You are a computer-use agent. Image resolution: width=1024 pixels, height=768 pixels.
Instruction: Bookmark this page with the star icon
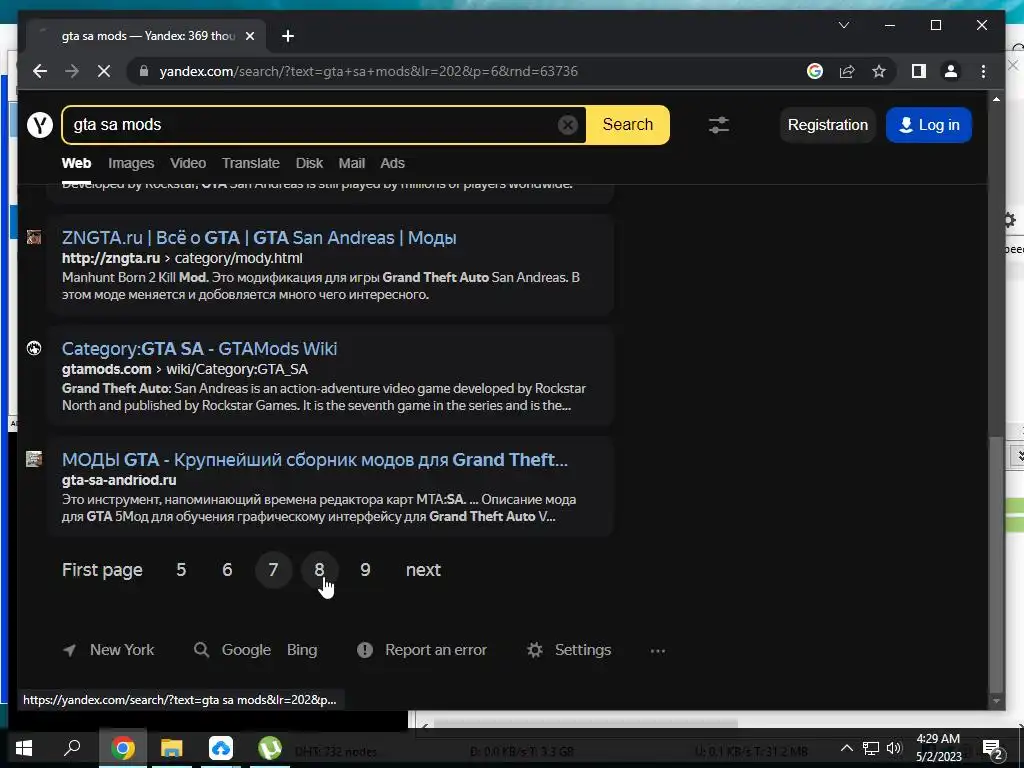point(879,71)
